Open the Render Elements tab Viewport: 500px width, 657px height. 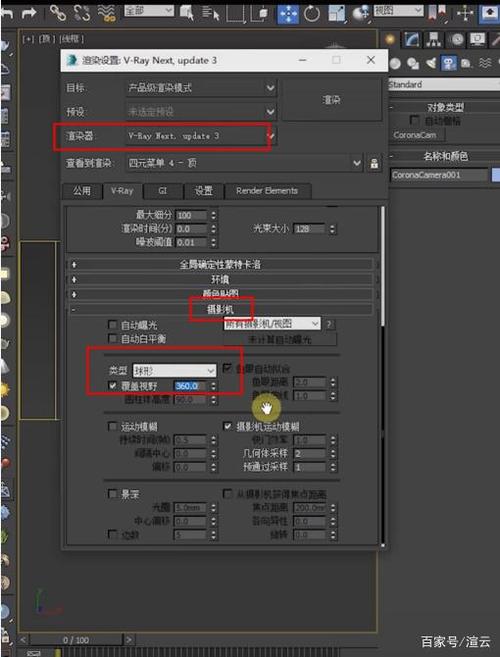267,191
